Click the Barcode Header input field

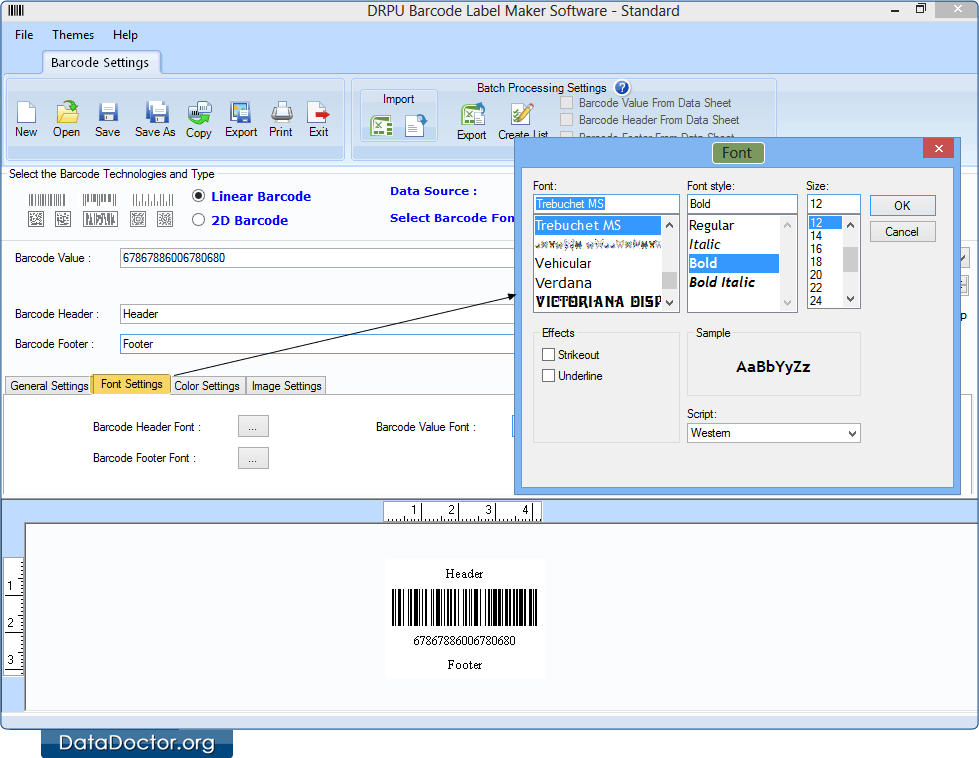[317, 314]
